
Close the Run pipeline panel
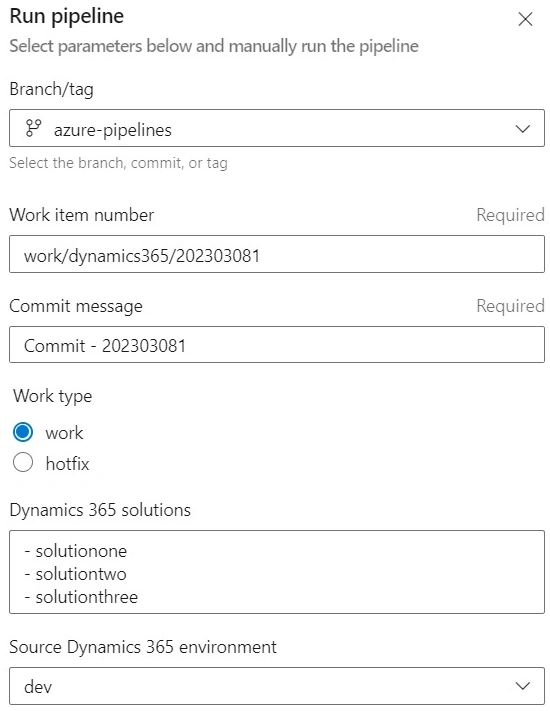pyautogui.click(x=525, y=19)
